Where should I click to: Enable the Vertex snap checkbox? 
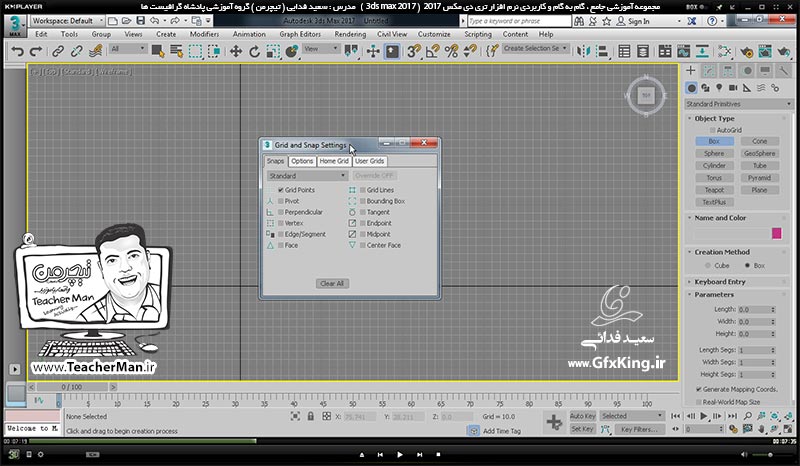[x=281, y=223]
